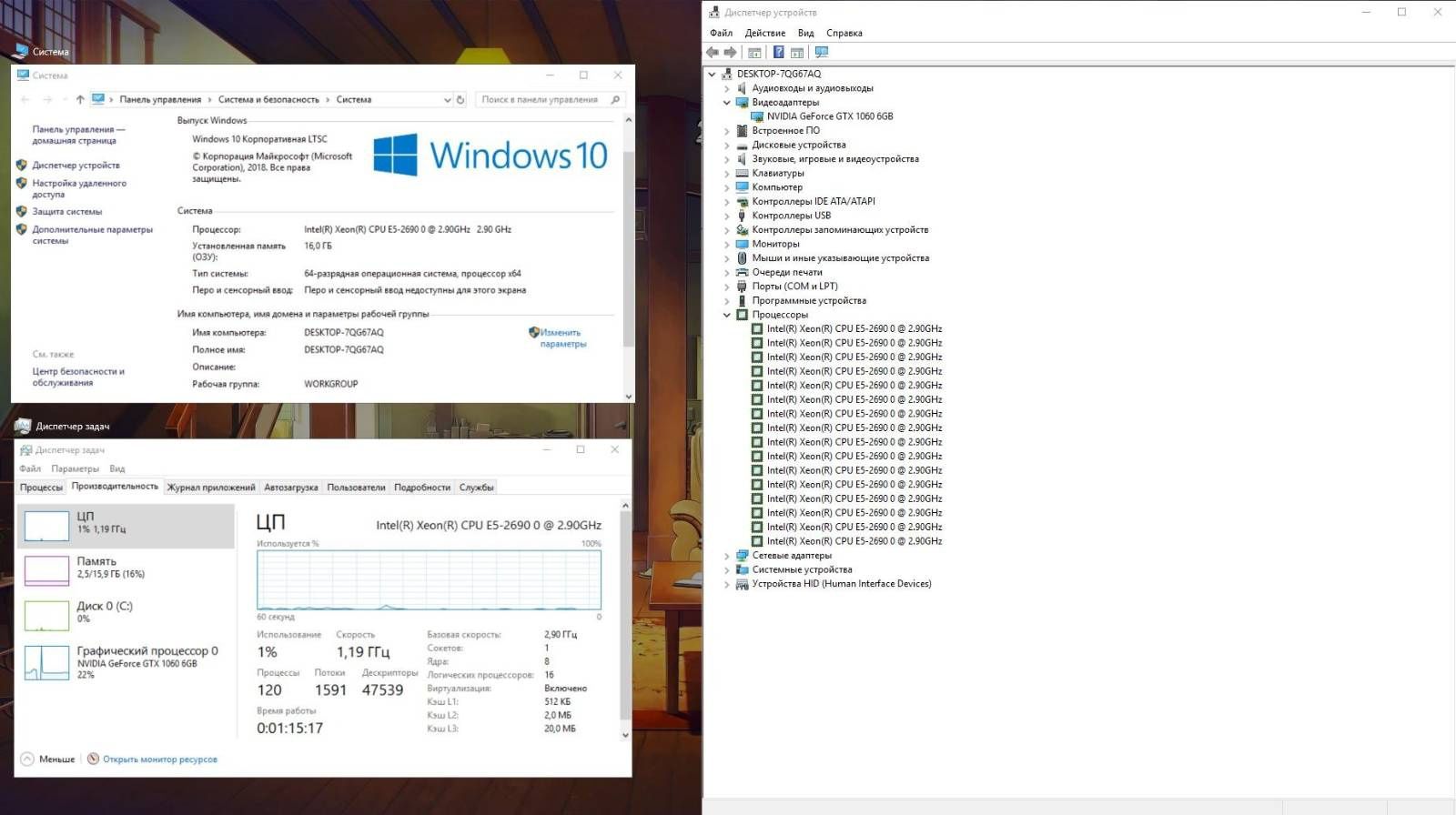The width and height of the screenshot is (1456, 815).
Task: Click the Меньше collapse arrow icon
Action: coord(27,759)
